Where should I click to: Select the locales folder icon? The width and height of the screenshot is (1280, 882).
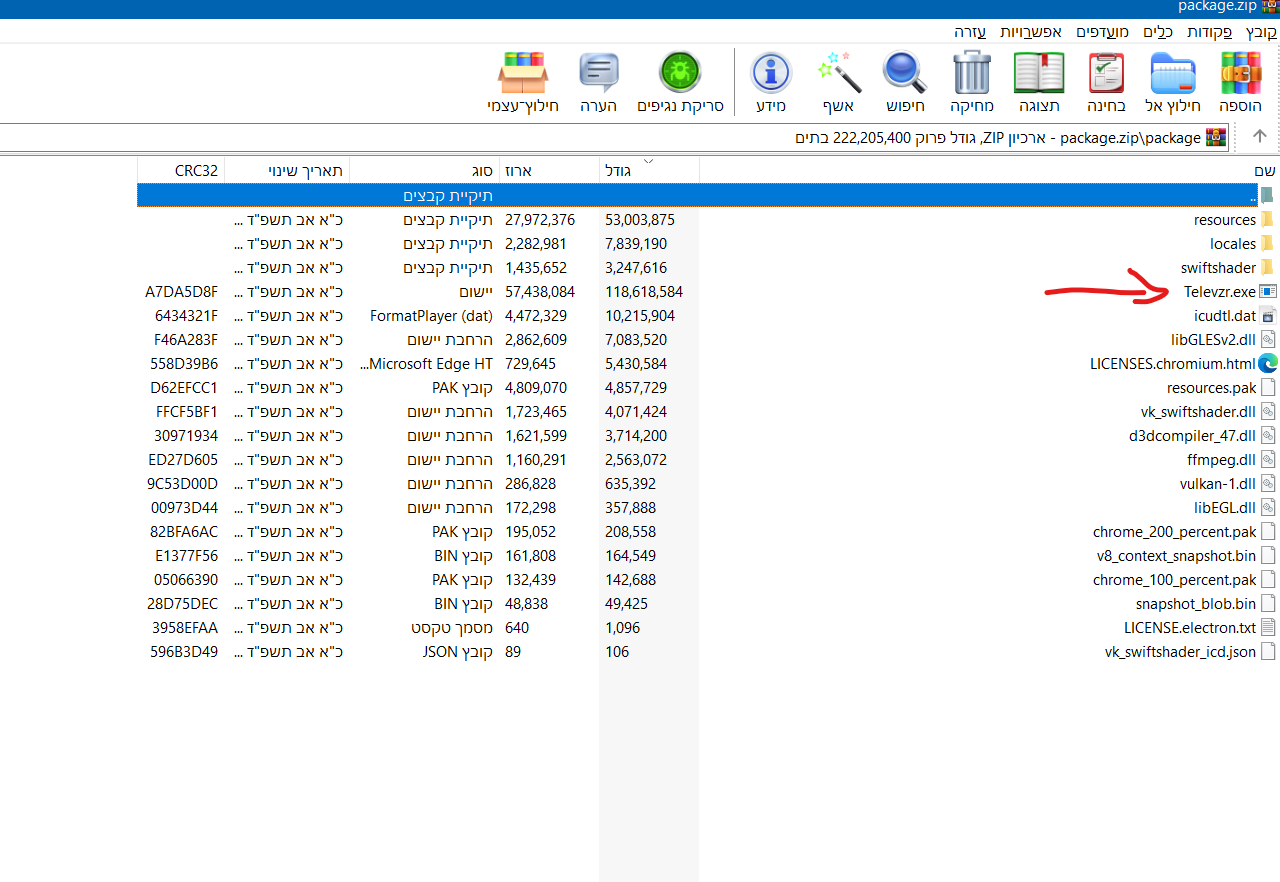coord(1267,243)
